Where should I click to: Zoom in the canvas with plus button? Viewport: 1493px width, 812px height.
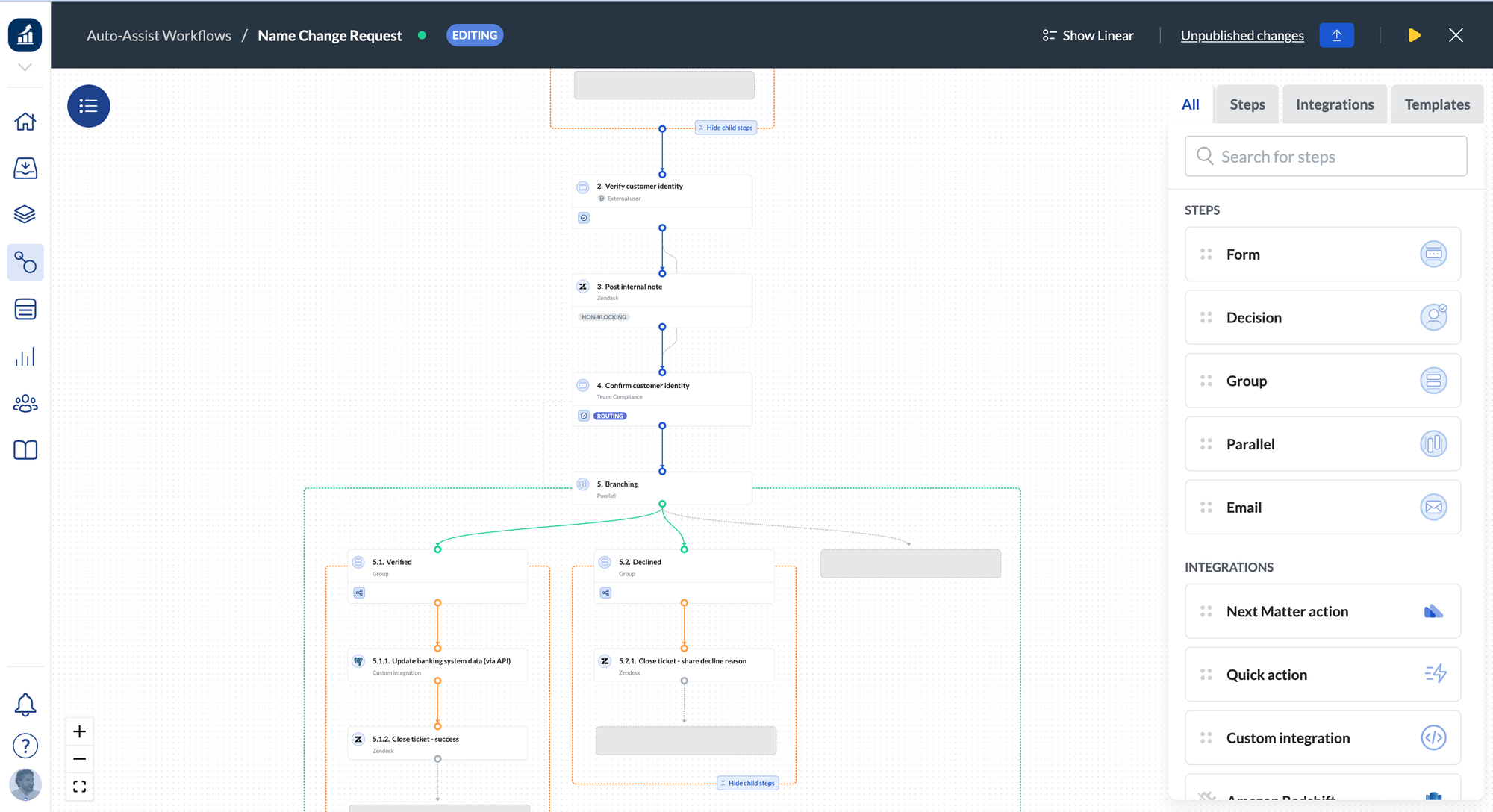click(80, 731)
